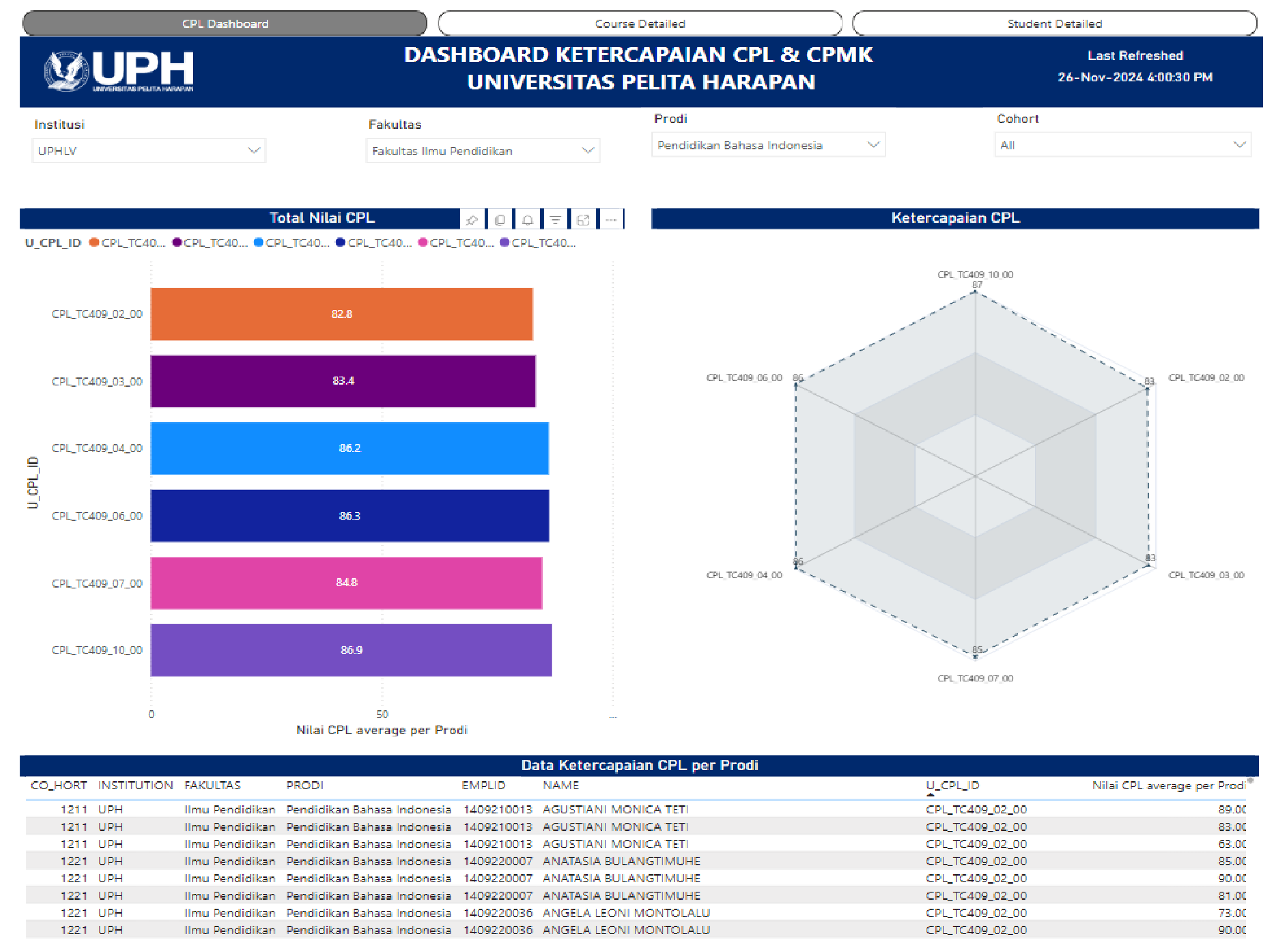Click the Institusi dropdown chevron
Image resolution: width=1288 pixels, height=944 pixels.
coord(254,150)
